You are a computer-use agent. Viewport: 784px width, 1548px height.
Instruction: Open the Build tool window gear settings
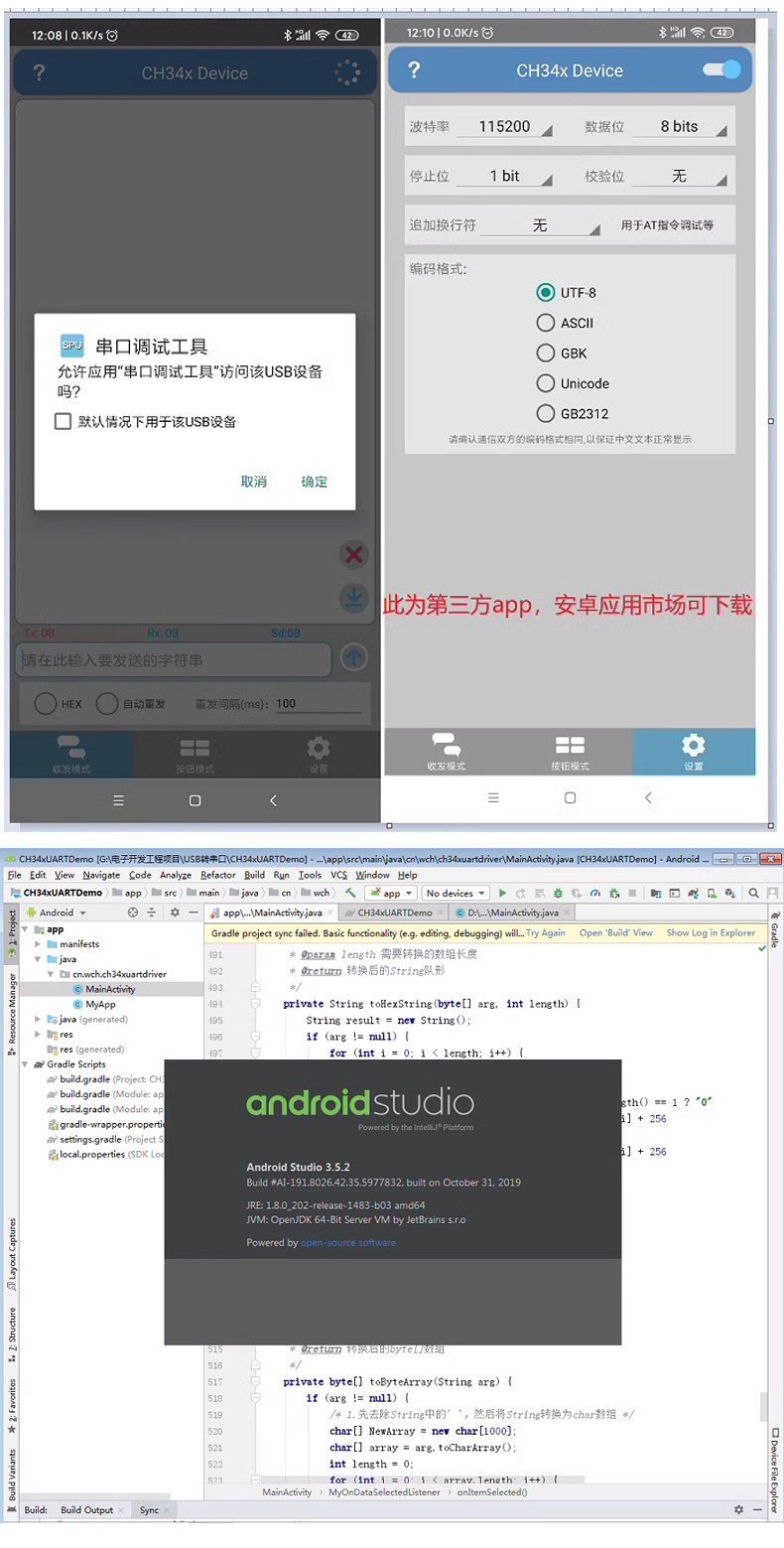coord(738,1510)
